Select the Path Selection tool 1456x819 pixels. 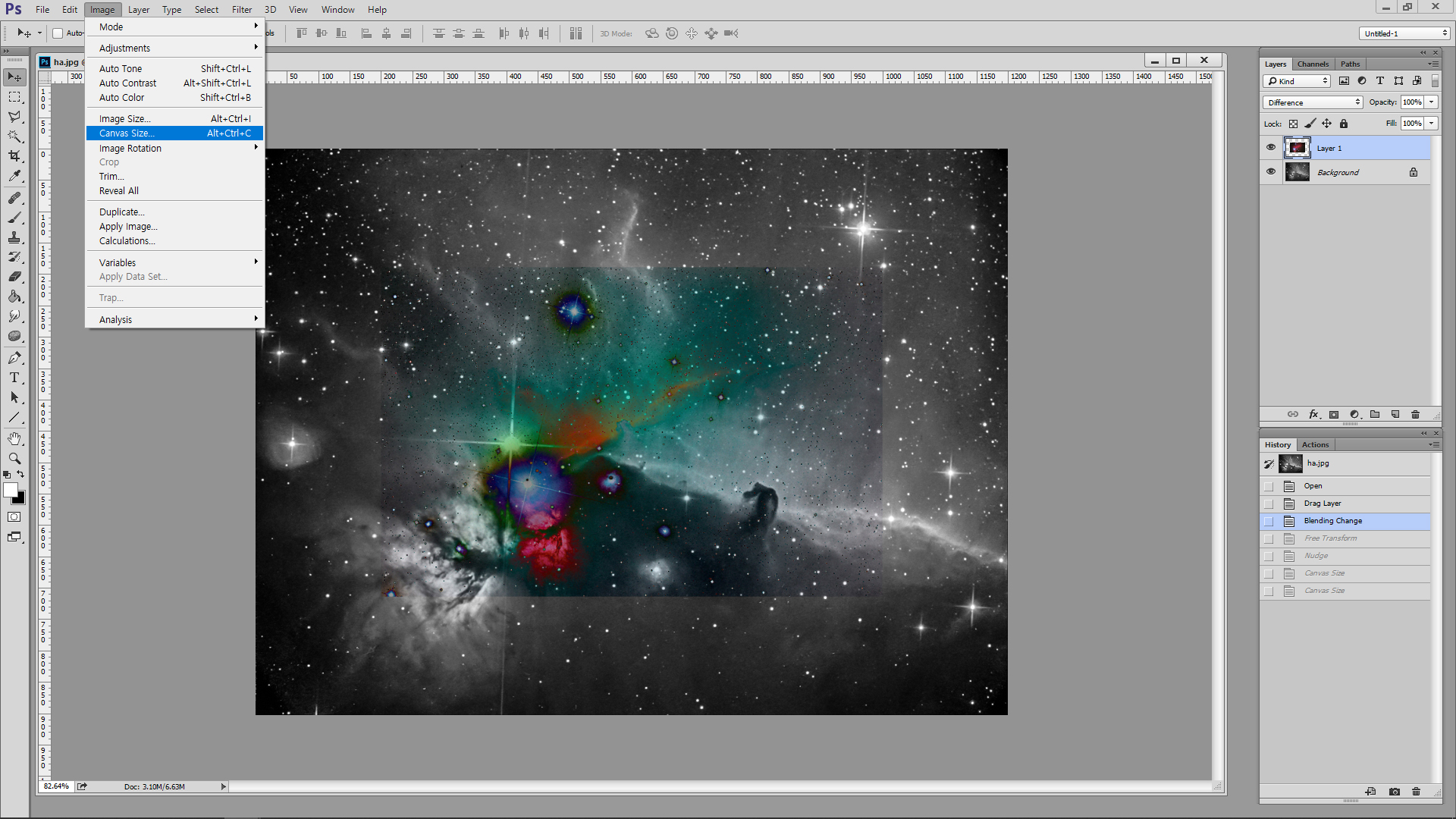click(14, 397)
